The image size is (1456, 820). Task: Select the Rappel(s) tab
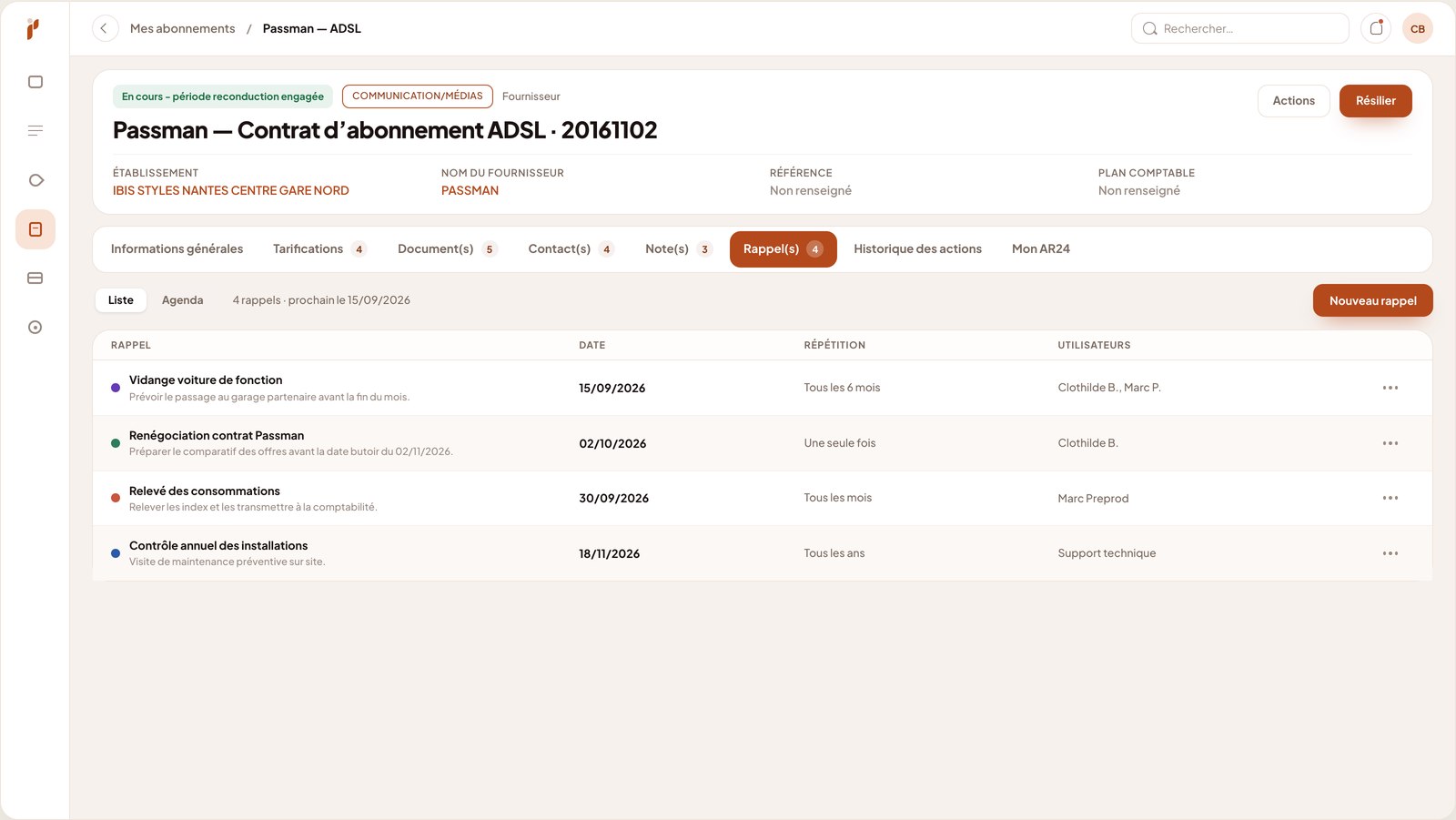point(784,249)
